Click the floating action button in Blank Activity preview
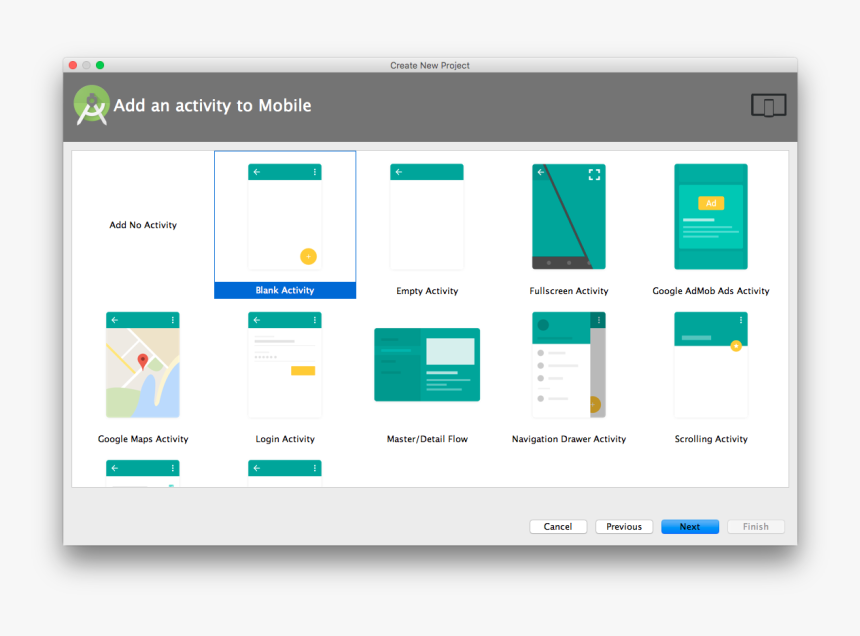Screen dimensions: 860x636 pyautogui.click(x=309, y=256)
